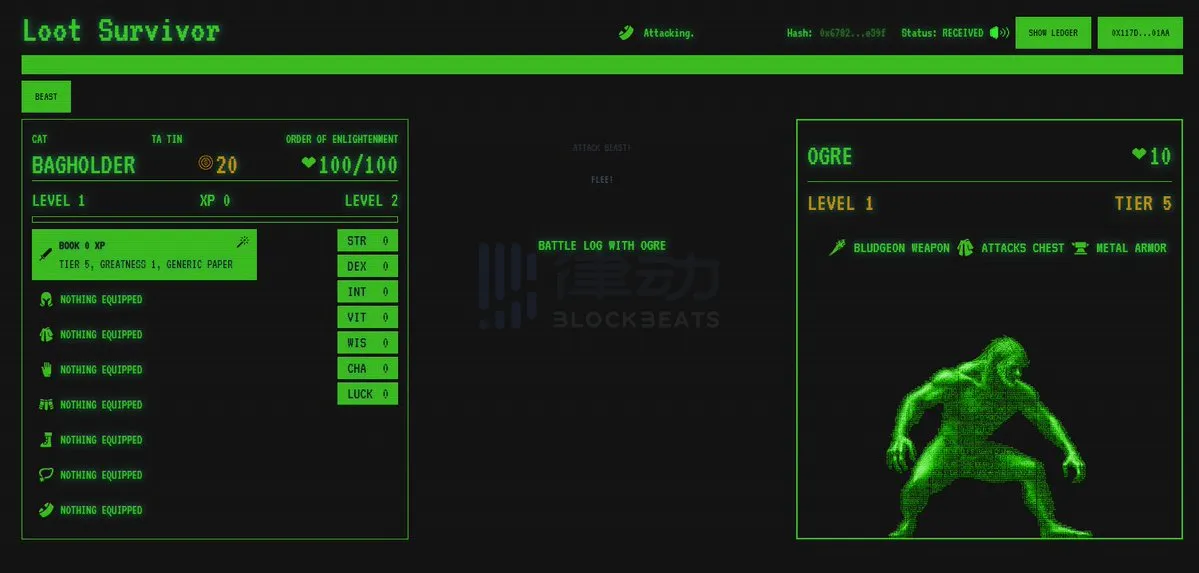This screenshot has height=573, width=1199.
Task: Click the CAT race label
Action: click(40, 139)
